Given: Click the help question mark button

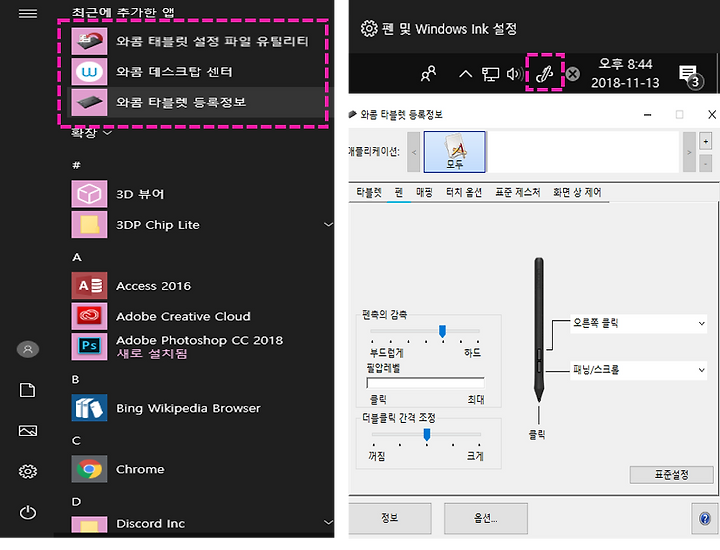Looking at the screenshot, I should pyautogui.click(x=704, y=519).
